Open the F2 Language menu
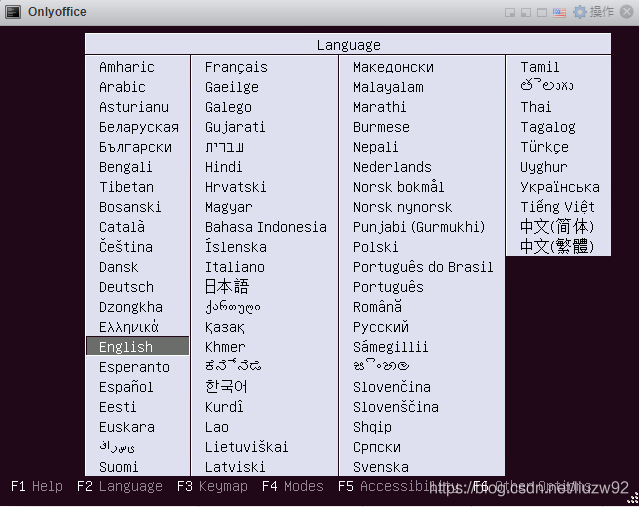The image size is (639, 507). [x=119, y=486]
